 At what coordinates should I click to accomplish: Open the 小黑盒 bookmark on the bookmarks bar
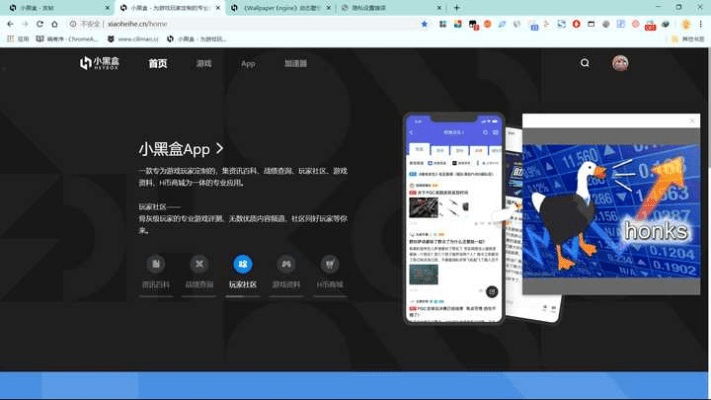click(197, 39)
